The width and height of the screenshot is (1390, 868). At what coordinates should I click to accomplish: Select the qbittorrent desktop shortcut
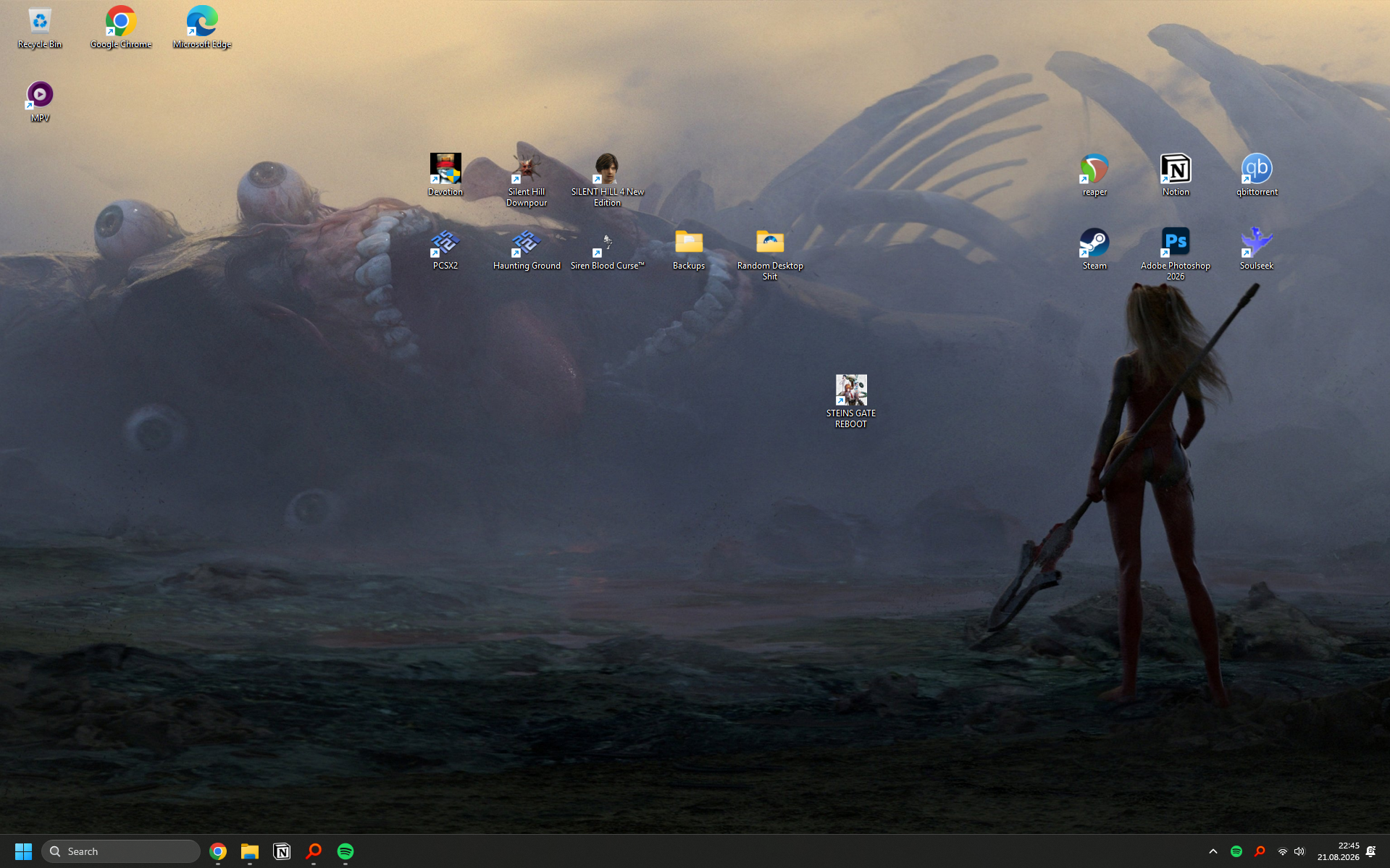1257,176
